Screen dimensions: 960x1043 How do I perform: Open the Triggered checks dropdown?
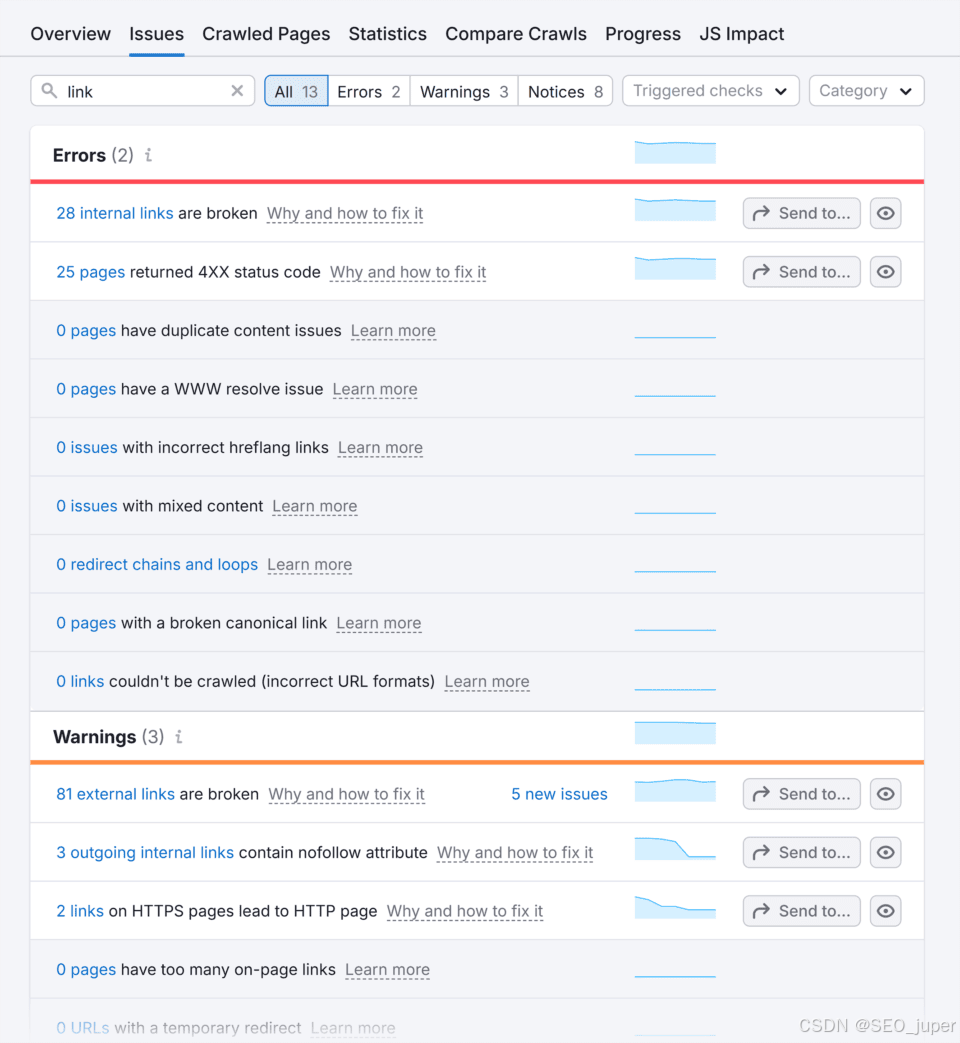coord(711,90)
